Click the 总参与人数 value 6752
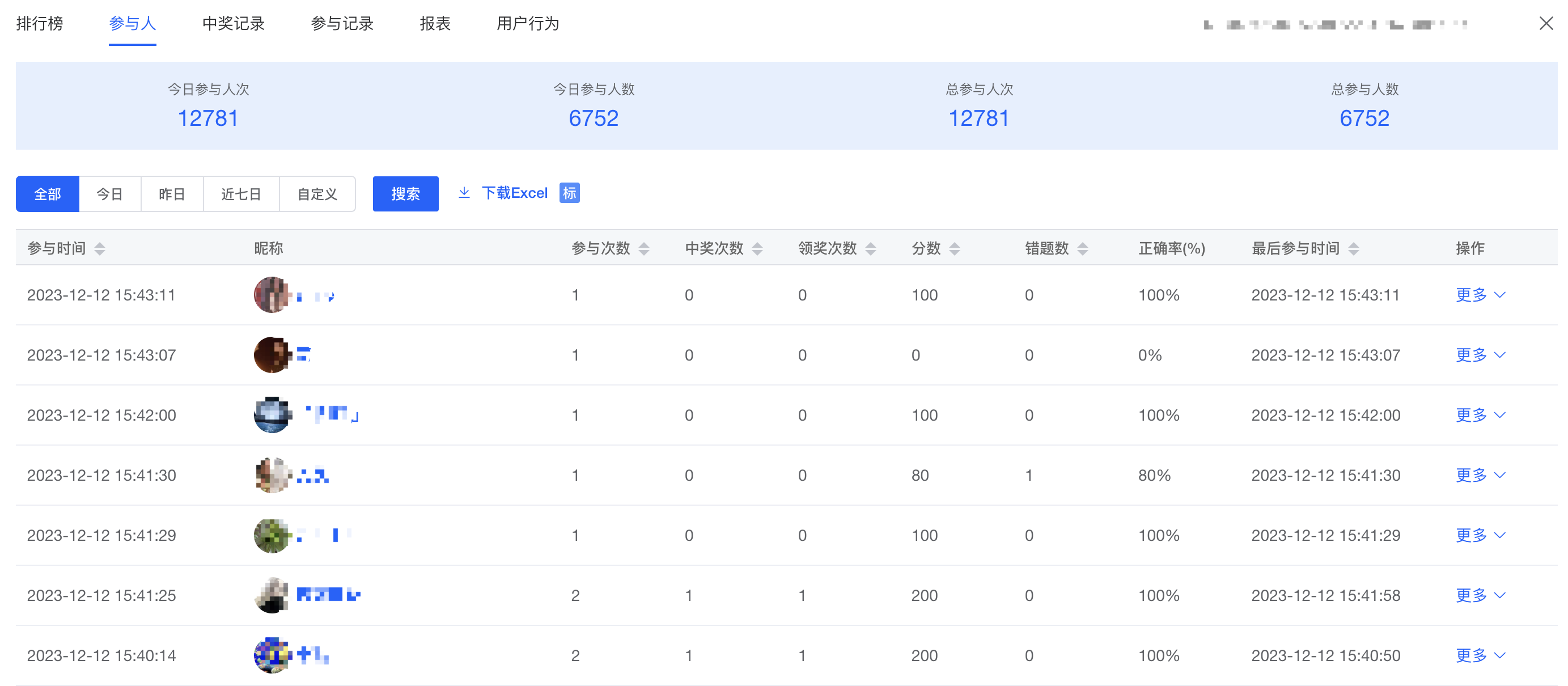 click(1364, 118)
